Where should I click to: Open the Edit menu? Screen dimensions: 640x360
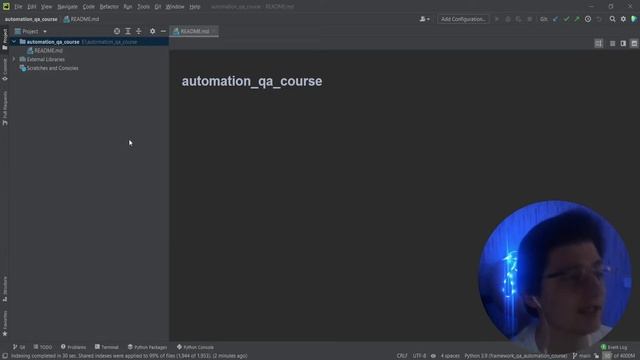[32, 7]
